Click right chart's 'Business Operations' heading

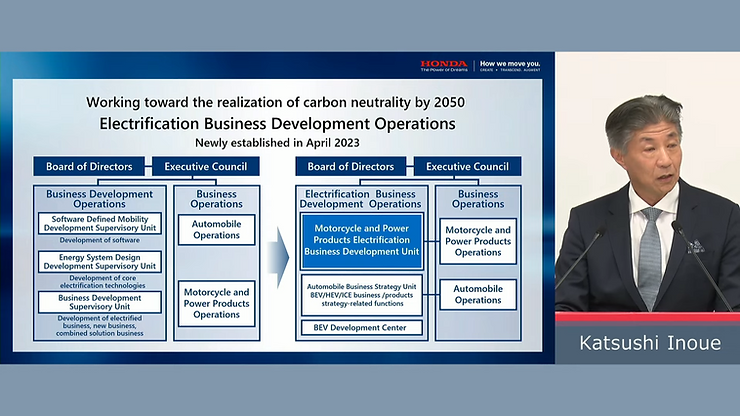478,199
